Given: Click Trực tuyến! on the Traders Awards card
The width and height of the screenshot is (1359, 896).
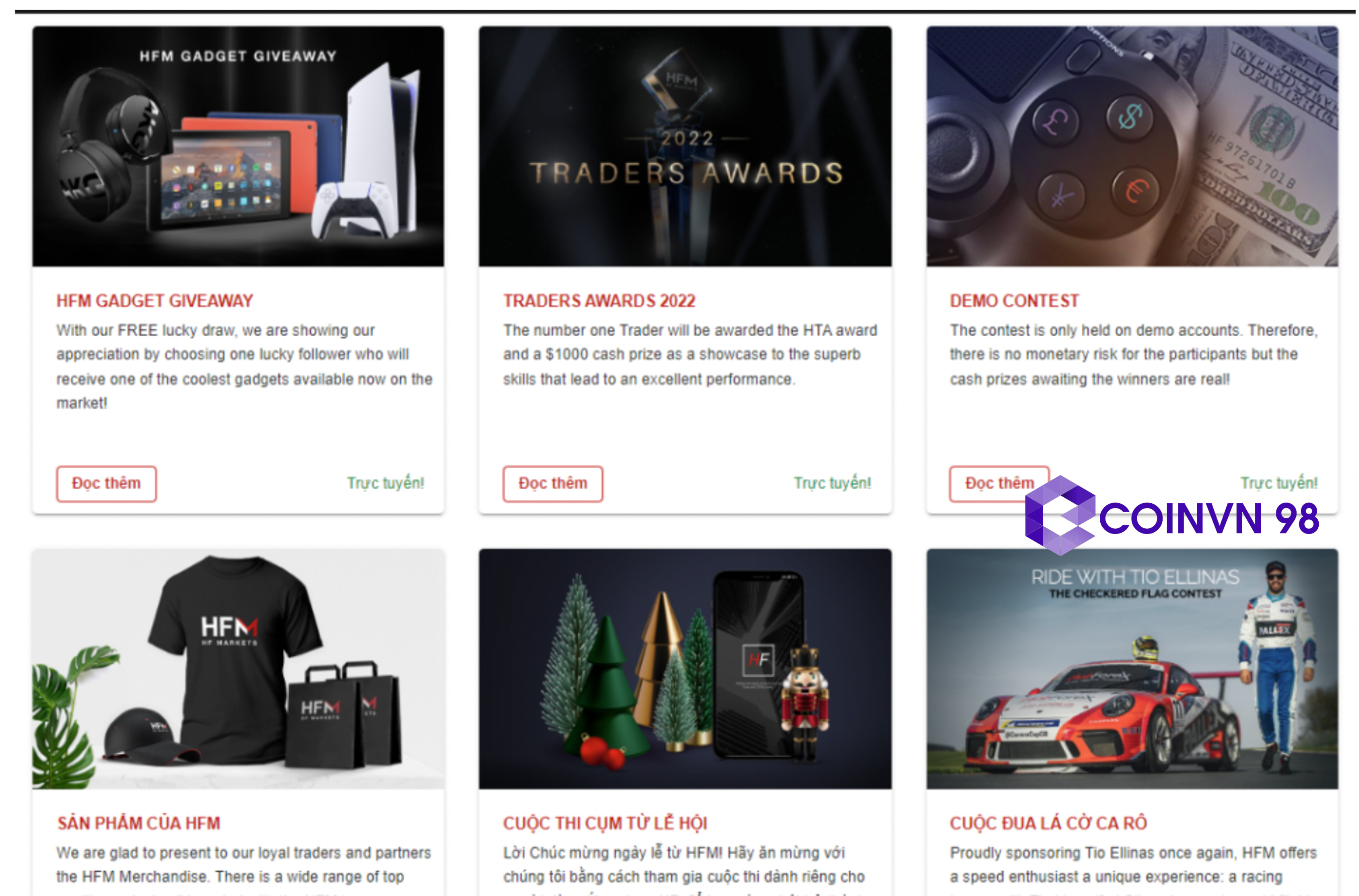Looking at the screenshot, I should click(x=832, y=484).
